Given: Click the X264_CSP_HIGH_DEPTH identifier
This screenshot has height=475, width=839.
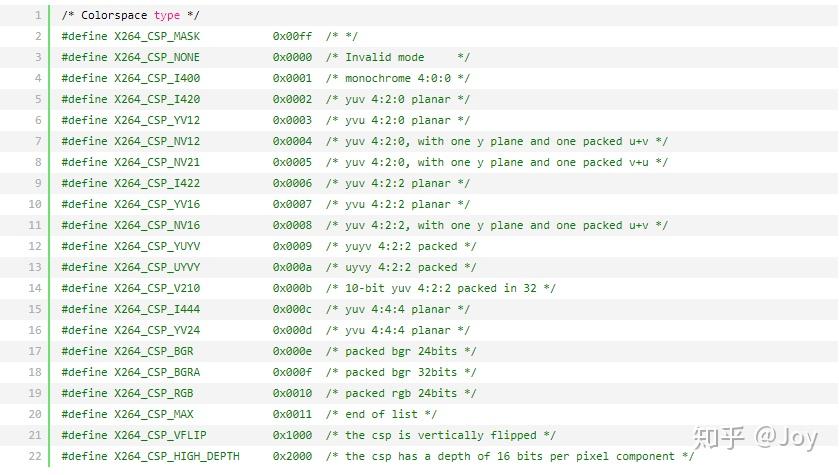Looking at the screenshot, I should click(177, 456).
